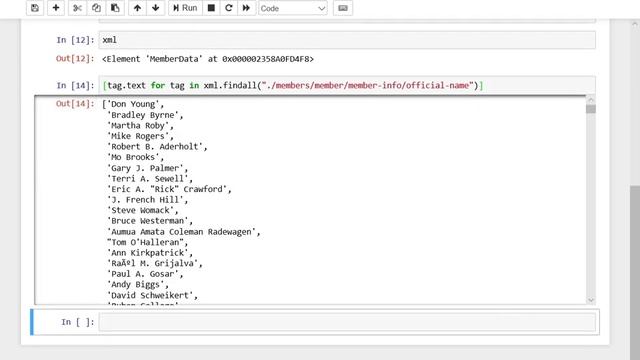Click the In [12] cell containing xml
Viewport: 640px width, 360px height.
pos(347,40)
